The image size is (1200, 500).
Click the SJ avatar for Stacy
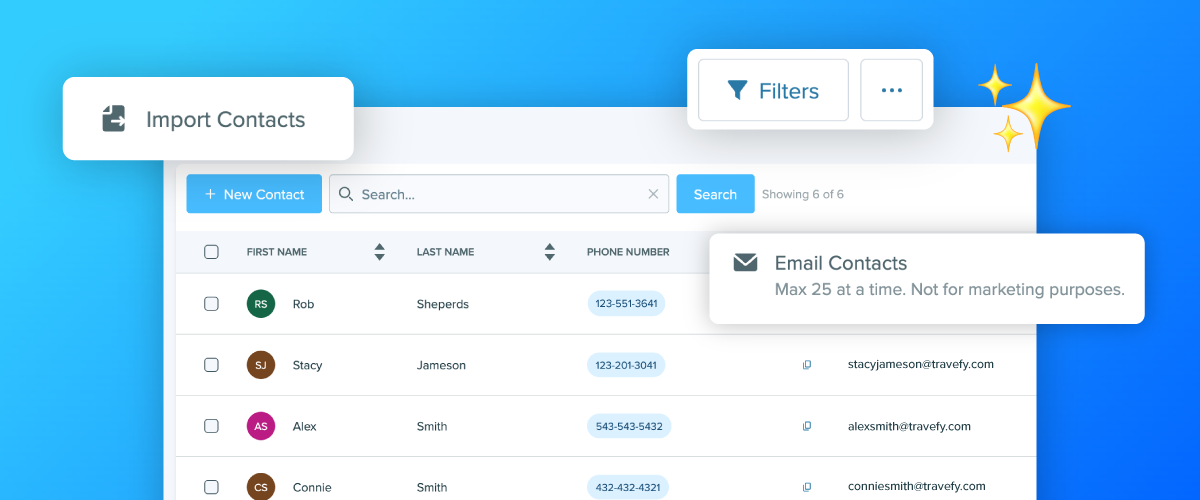pos(261,365)
